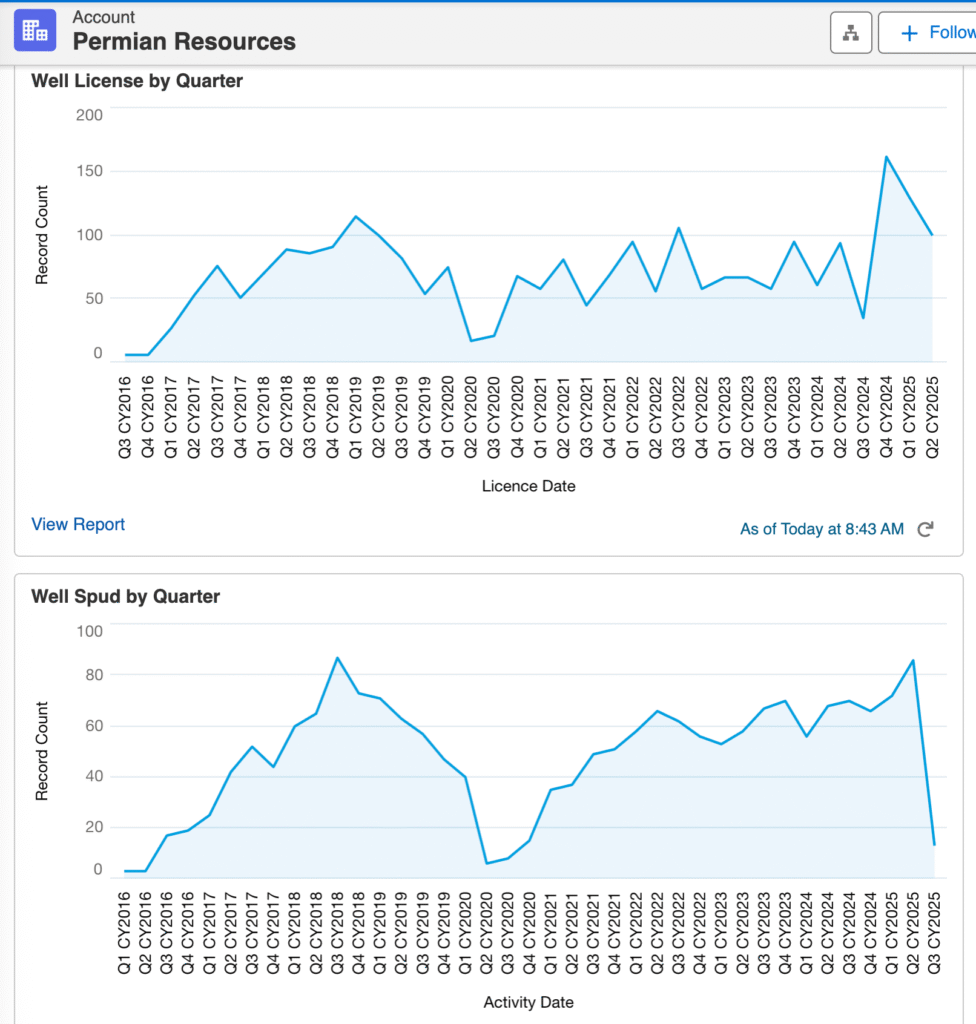The image size is (976, 1024).
Task: Click the Well Spud chart '100' axis value
Action: coord(89,631)
